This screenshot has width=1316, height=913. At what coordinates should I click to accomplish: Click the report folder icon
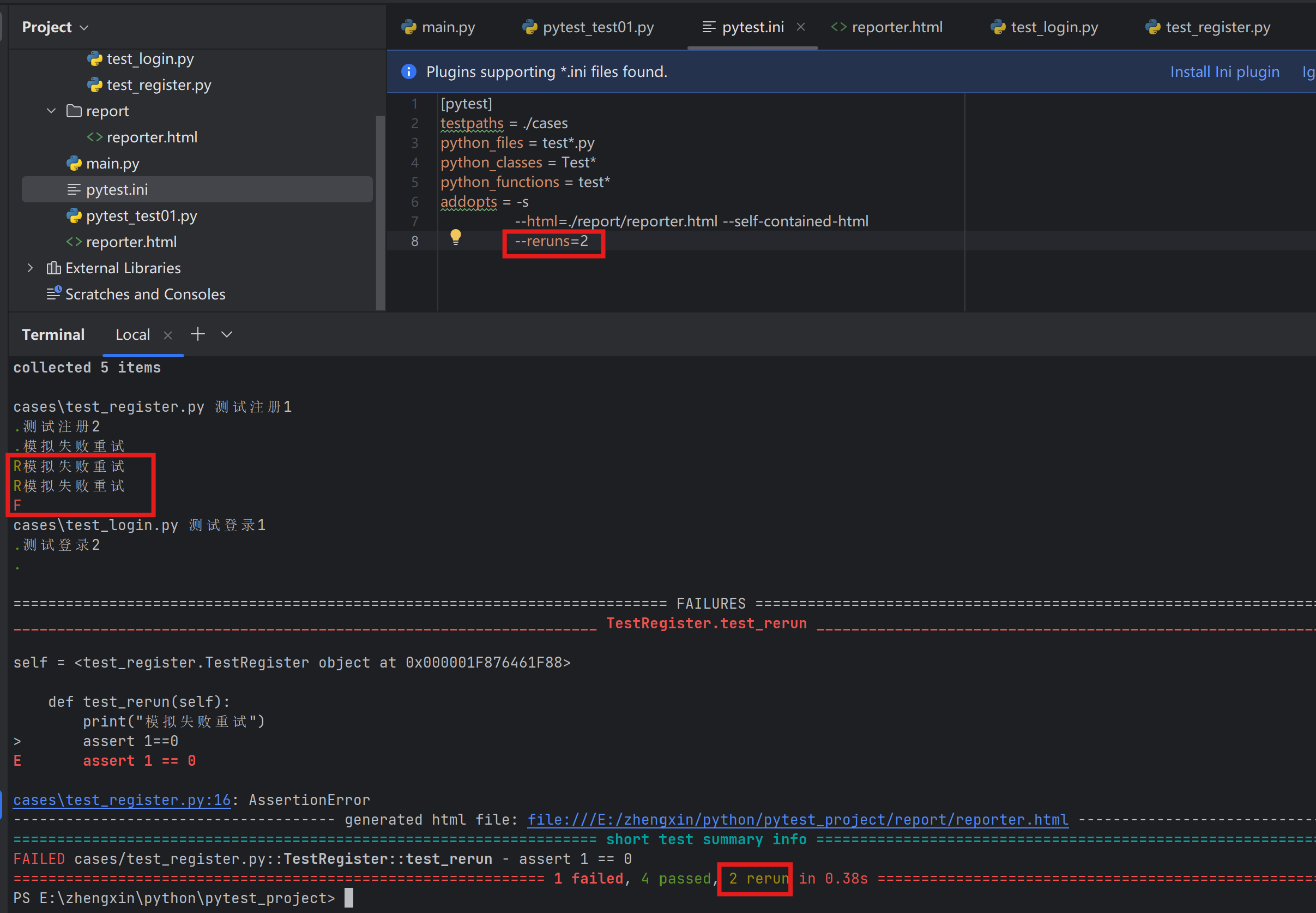74,111
